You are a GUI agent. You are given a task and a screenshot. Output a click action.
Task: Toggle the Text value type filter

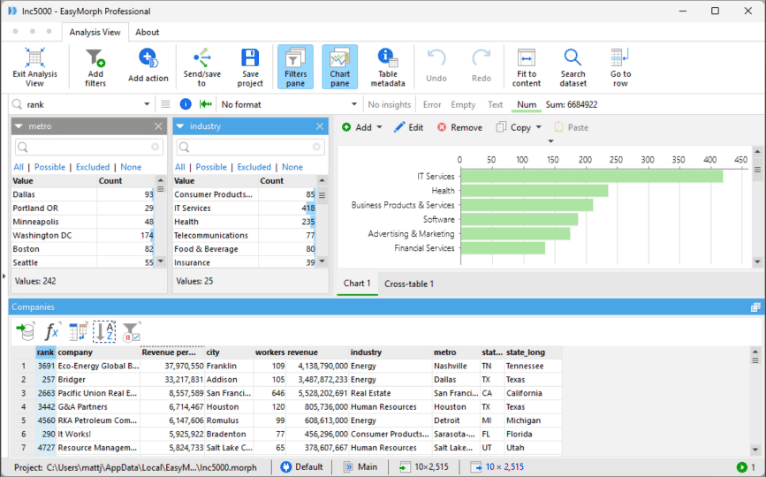point(495,105)
